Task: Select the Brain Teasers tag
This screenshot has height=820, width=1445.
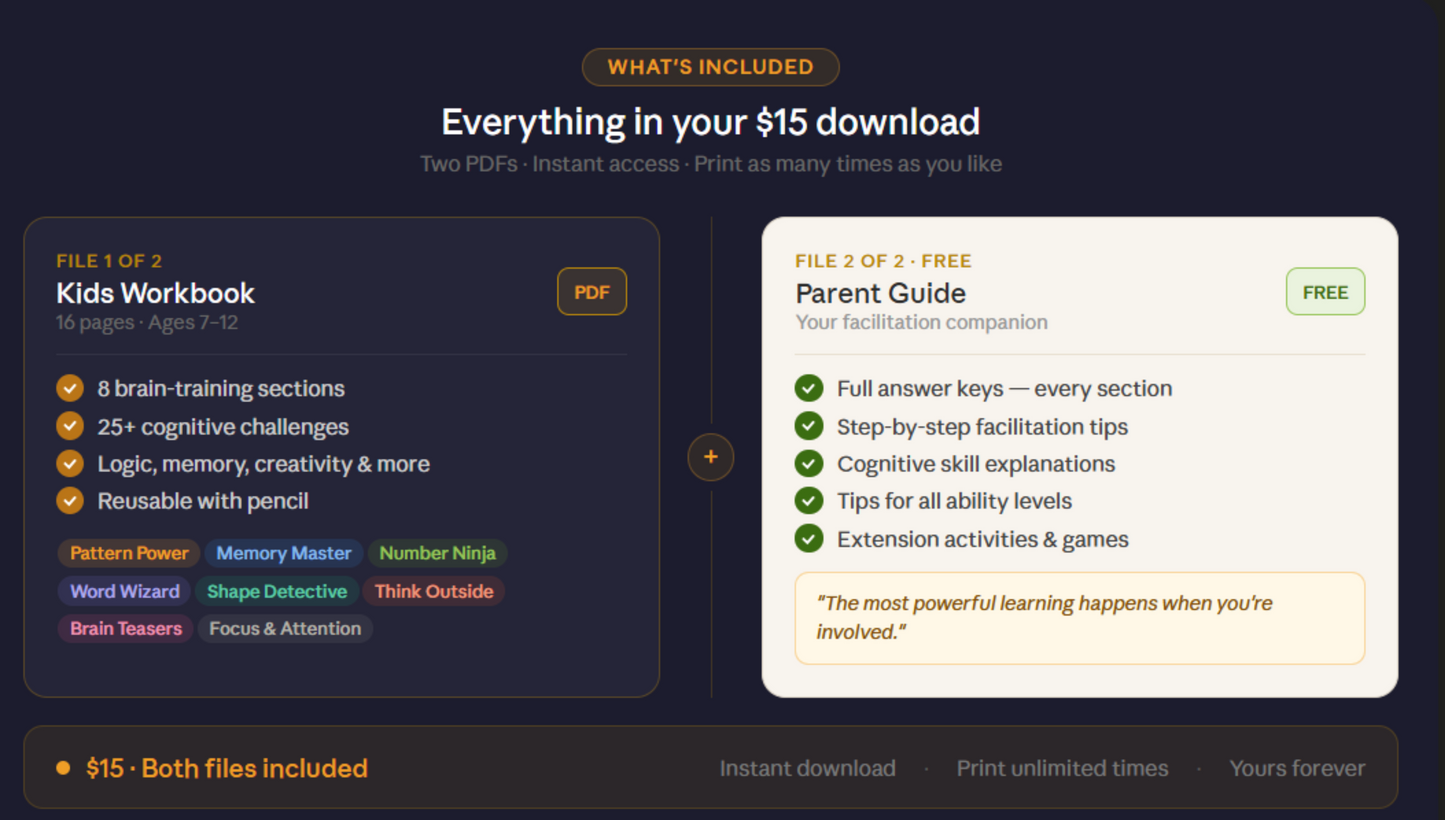Action: pyautogui.click(x=126, y=628)
